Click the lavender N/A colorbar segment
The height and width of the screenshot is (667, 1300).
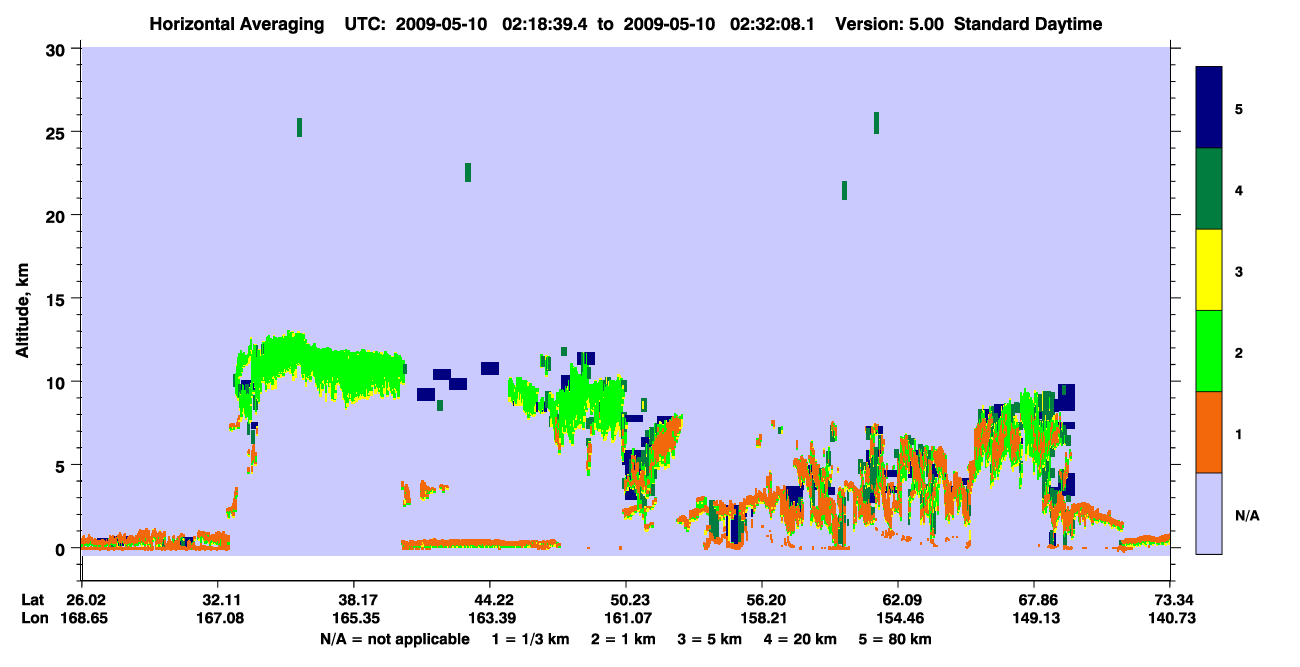click(1209, 513)
